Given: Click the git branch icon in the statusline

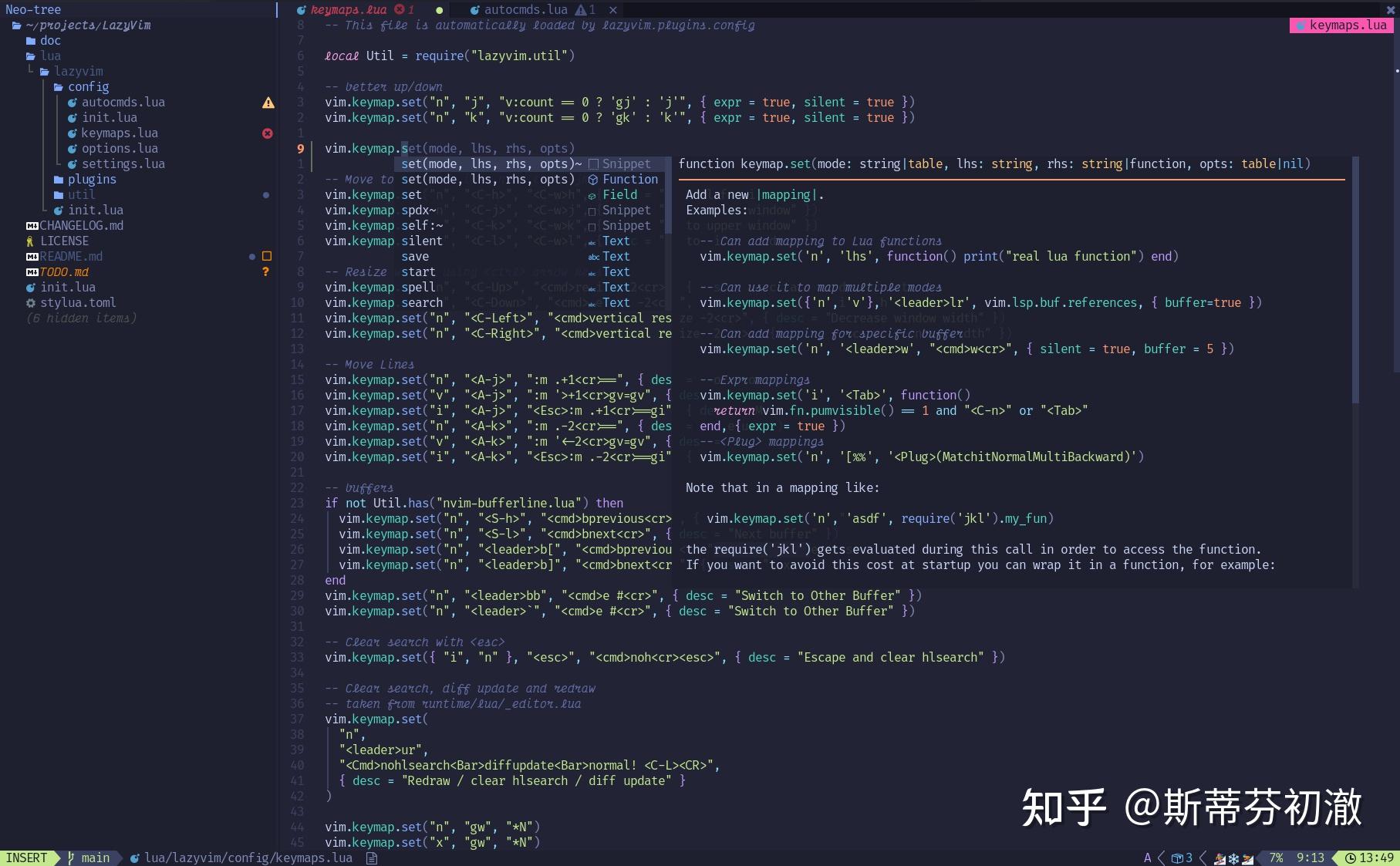Looking at the screenshot, I should pos(70,858).
